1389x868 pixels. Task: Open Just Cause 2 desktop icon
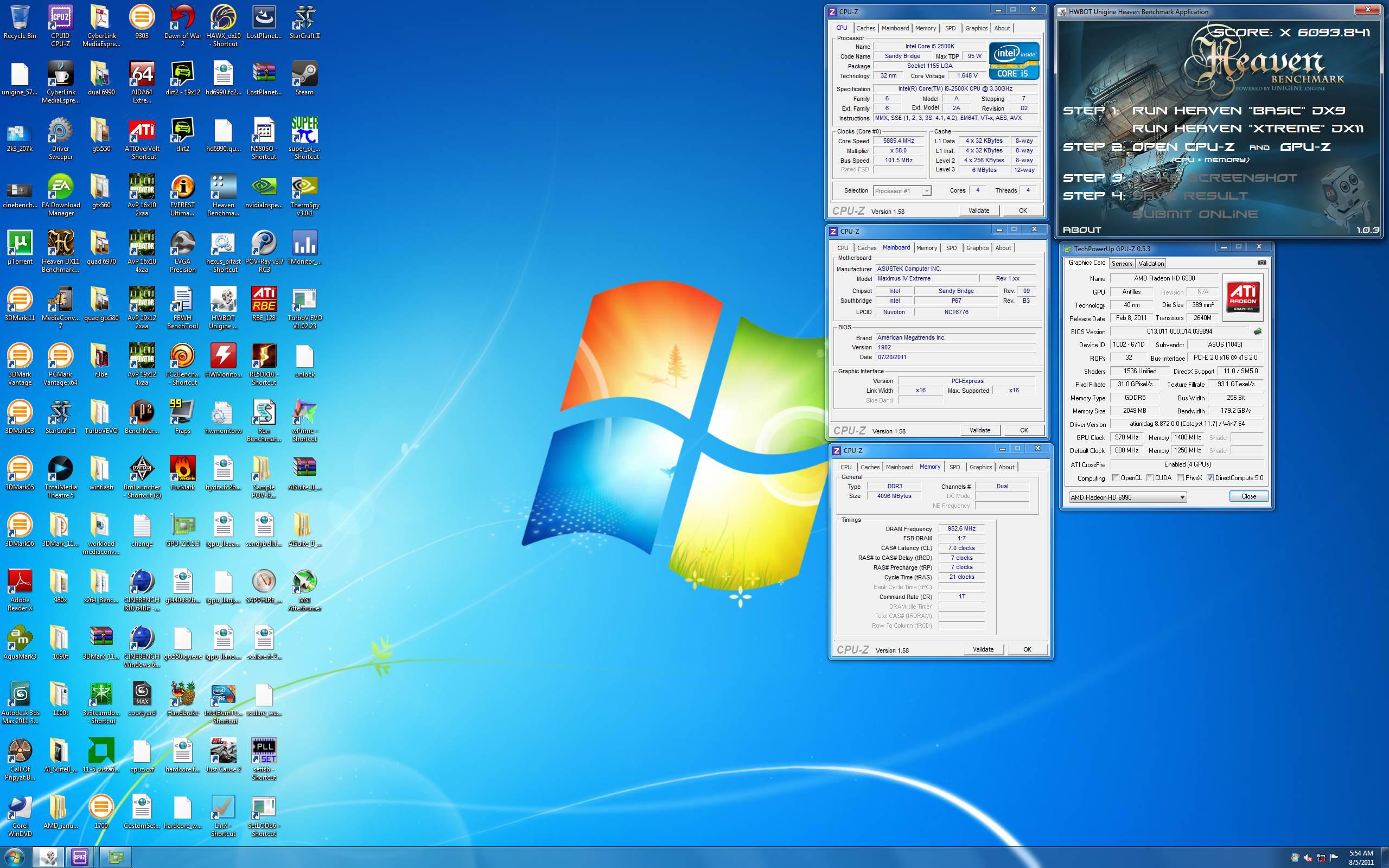tap(224, 754)
